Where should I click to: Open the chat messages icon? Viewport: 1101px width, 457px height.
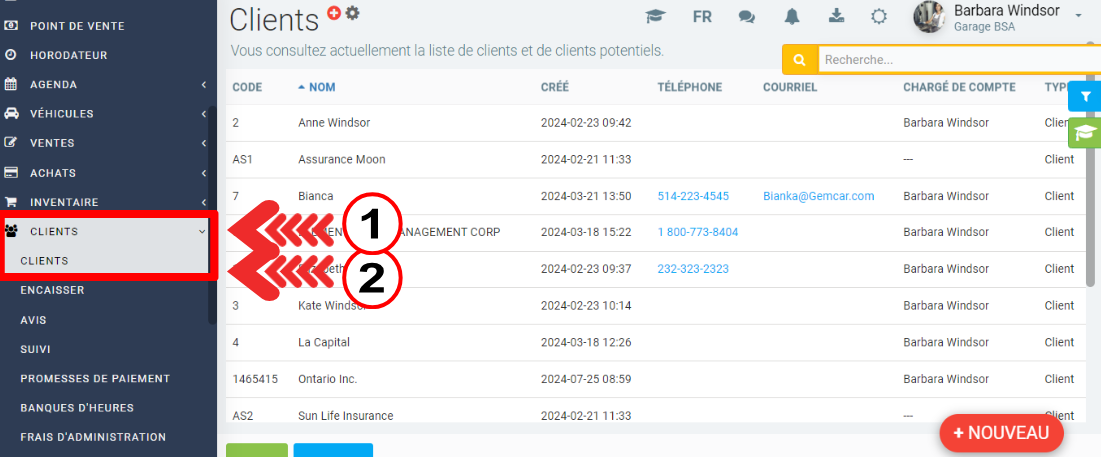(x=746, y=17)
